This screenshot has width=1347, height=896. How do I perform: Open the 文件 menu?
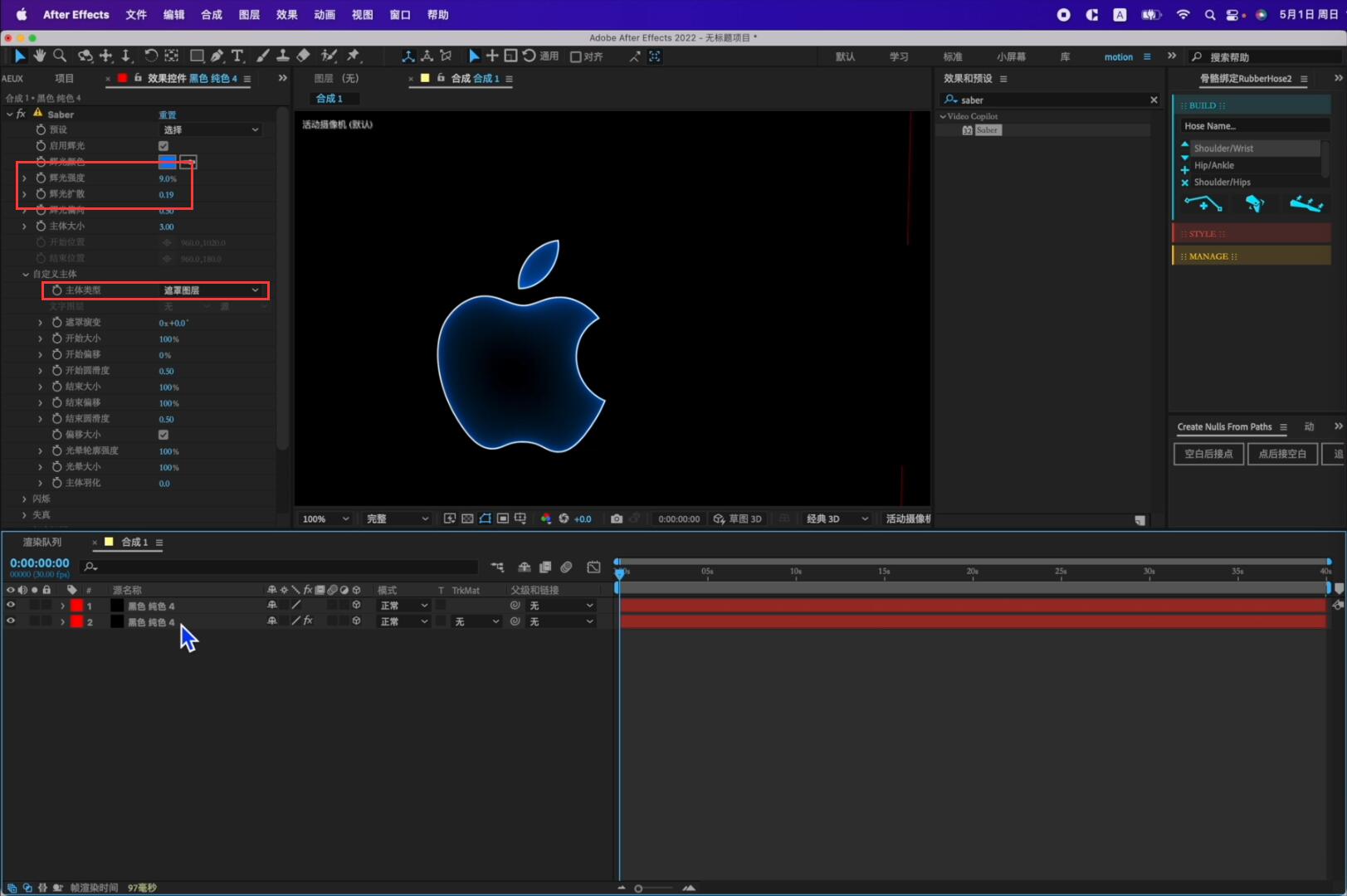click(136, 15)
